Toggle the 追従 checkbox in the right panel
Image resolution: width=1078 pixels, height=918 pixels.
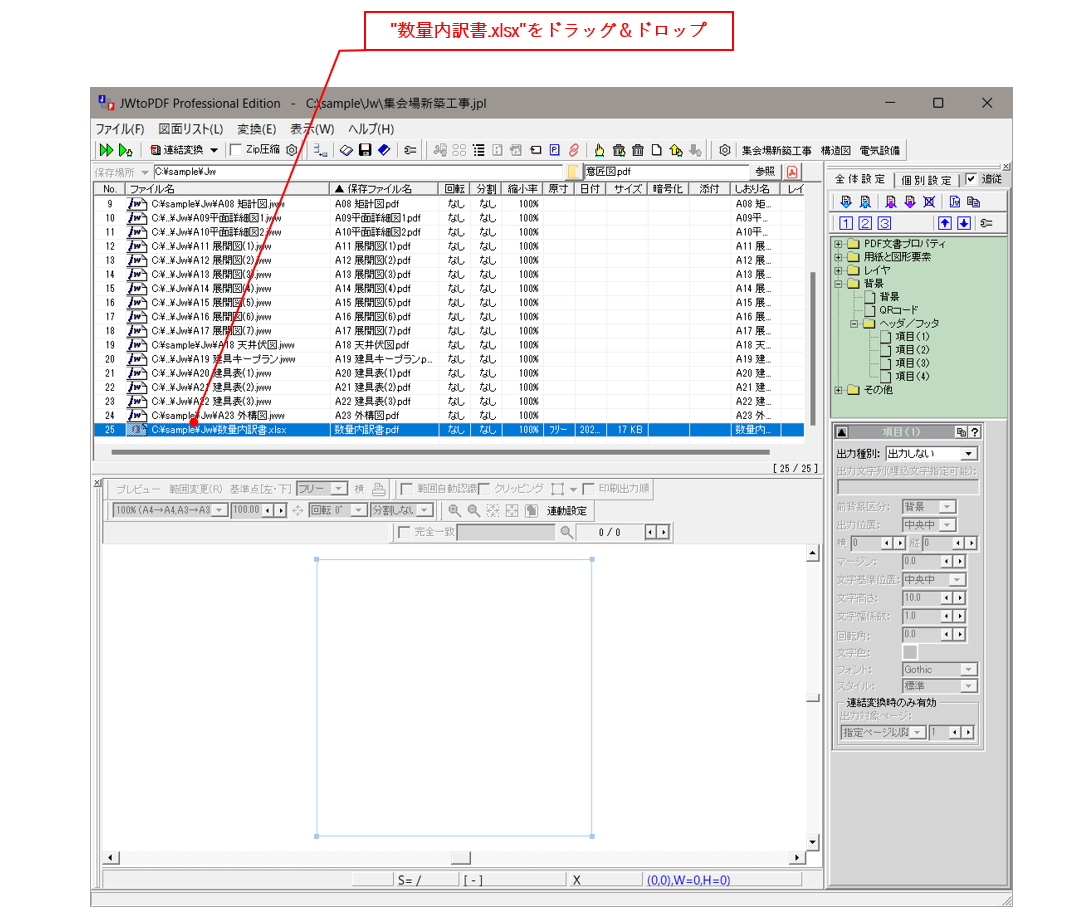[972, 180]
